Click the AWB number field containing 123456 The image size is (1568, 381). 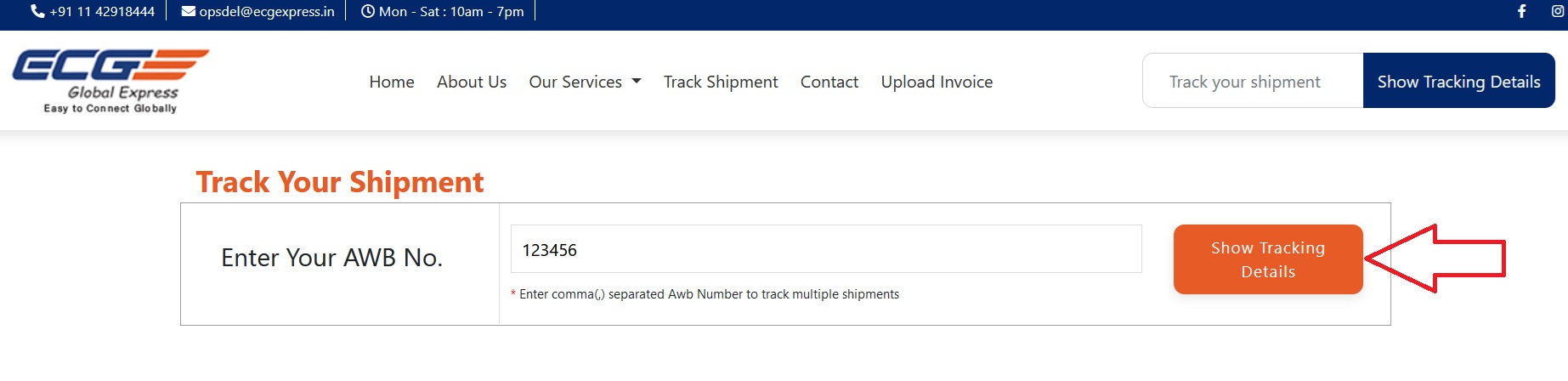click(825, 249)
